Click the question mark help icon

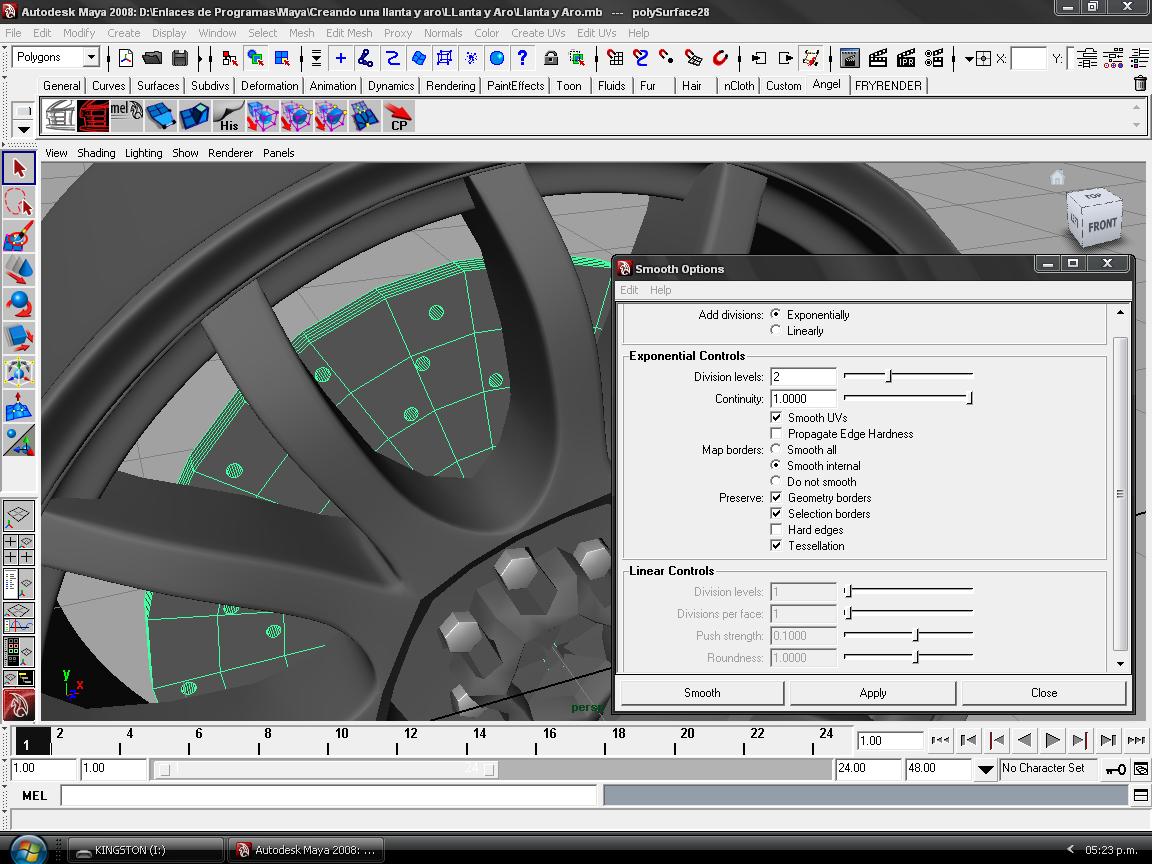click(522, 58)
